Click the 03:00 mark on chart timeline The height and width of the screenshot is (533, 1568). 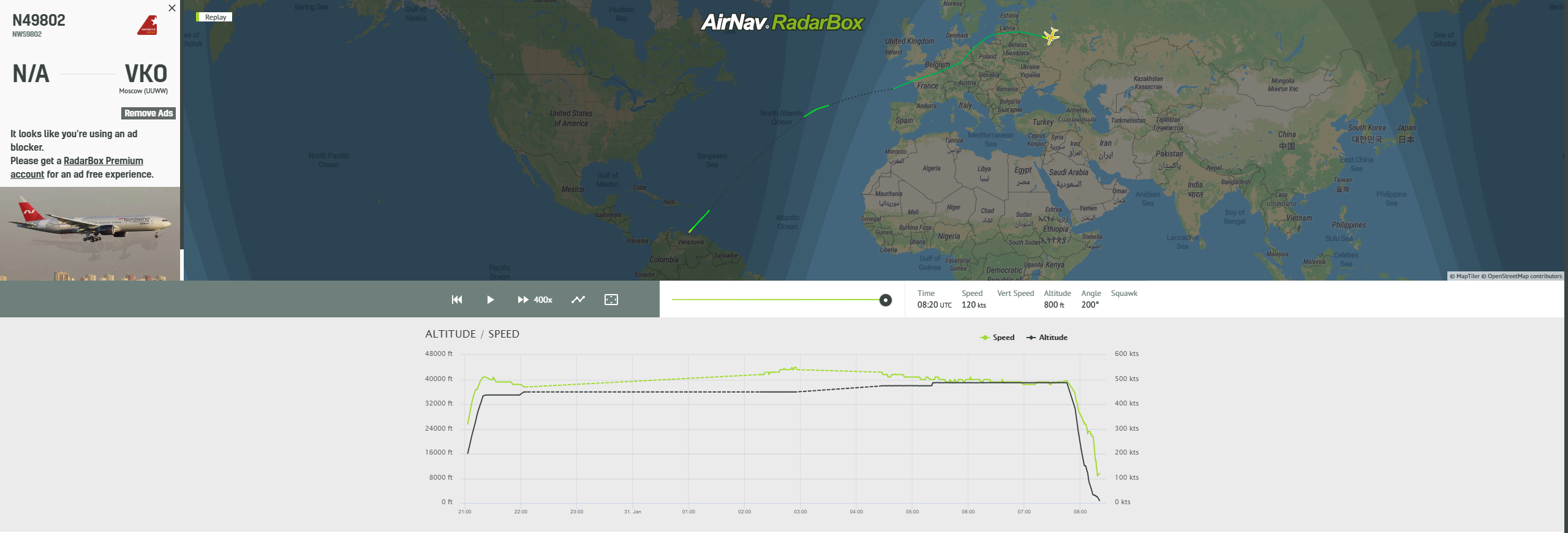point(801,512)
